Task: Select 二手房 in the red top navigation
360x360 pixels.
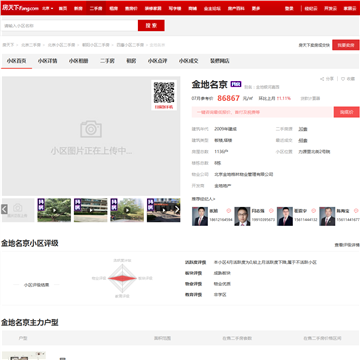Action: 96,8
